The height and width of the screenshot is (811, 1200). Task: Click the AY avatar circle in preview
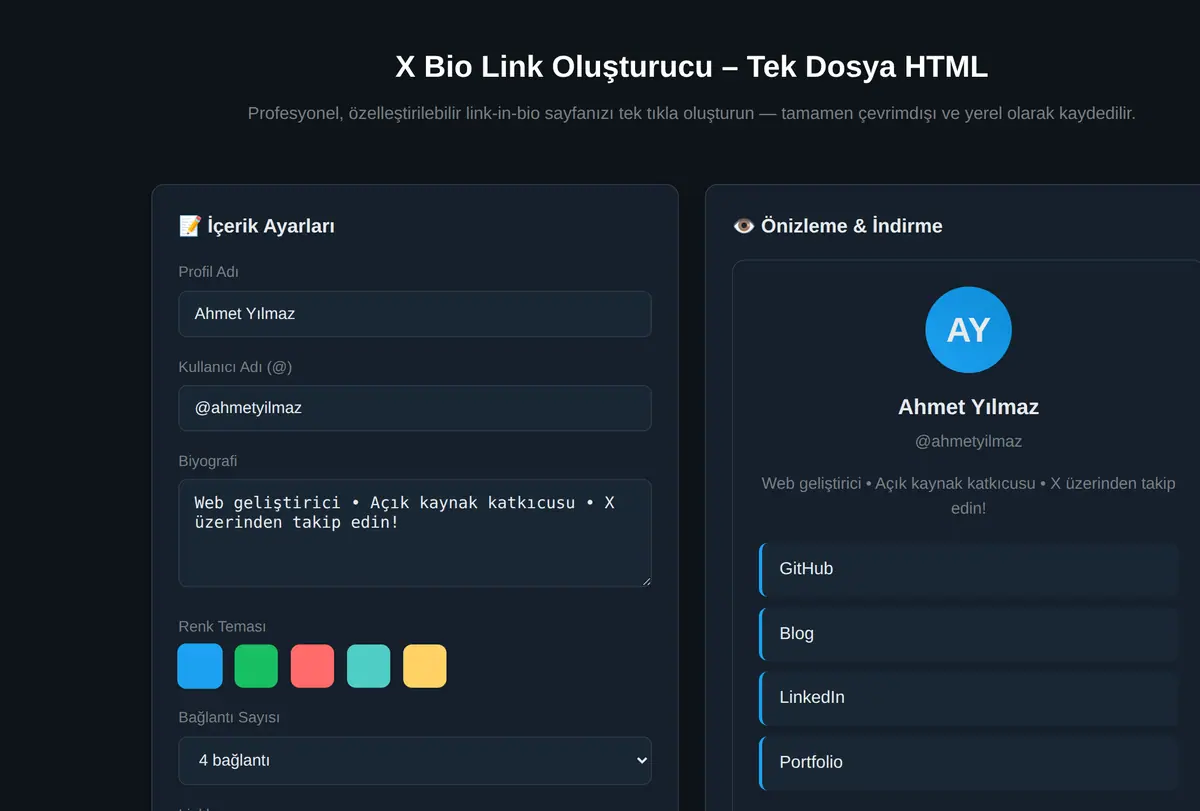click(x=968, y=330)
